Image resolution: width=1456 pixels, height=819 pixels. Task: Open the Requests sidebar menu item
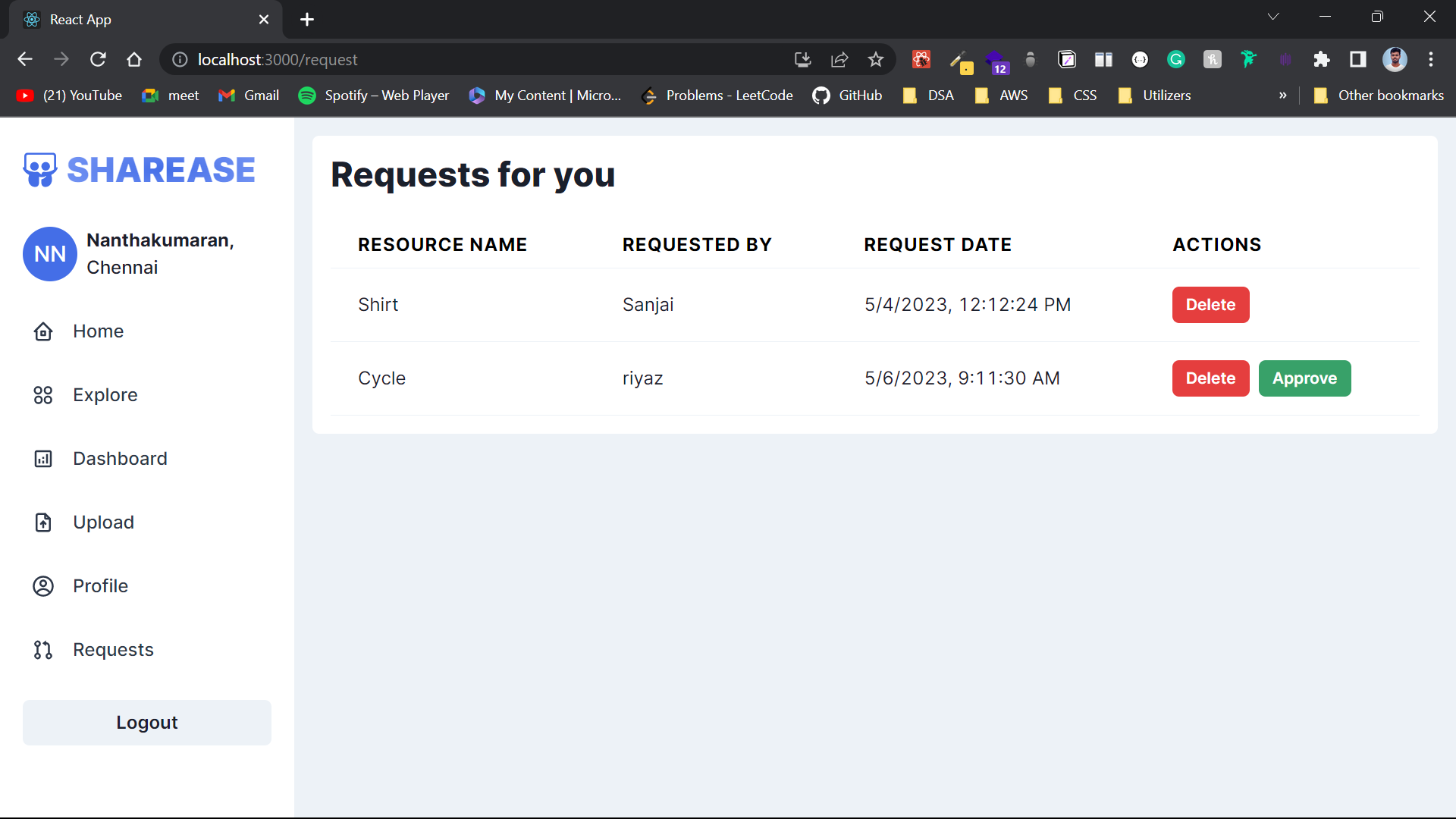coord(113,650)
